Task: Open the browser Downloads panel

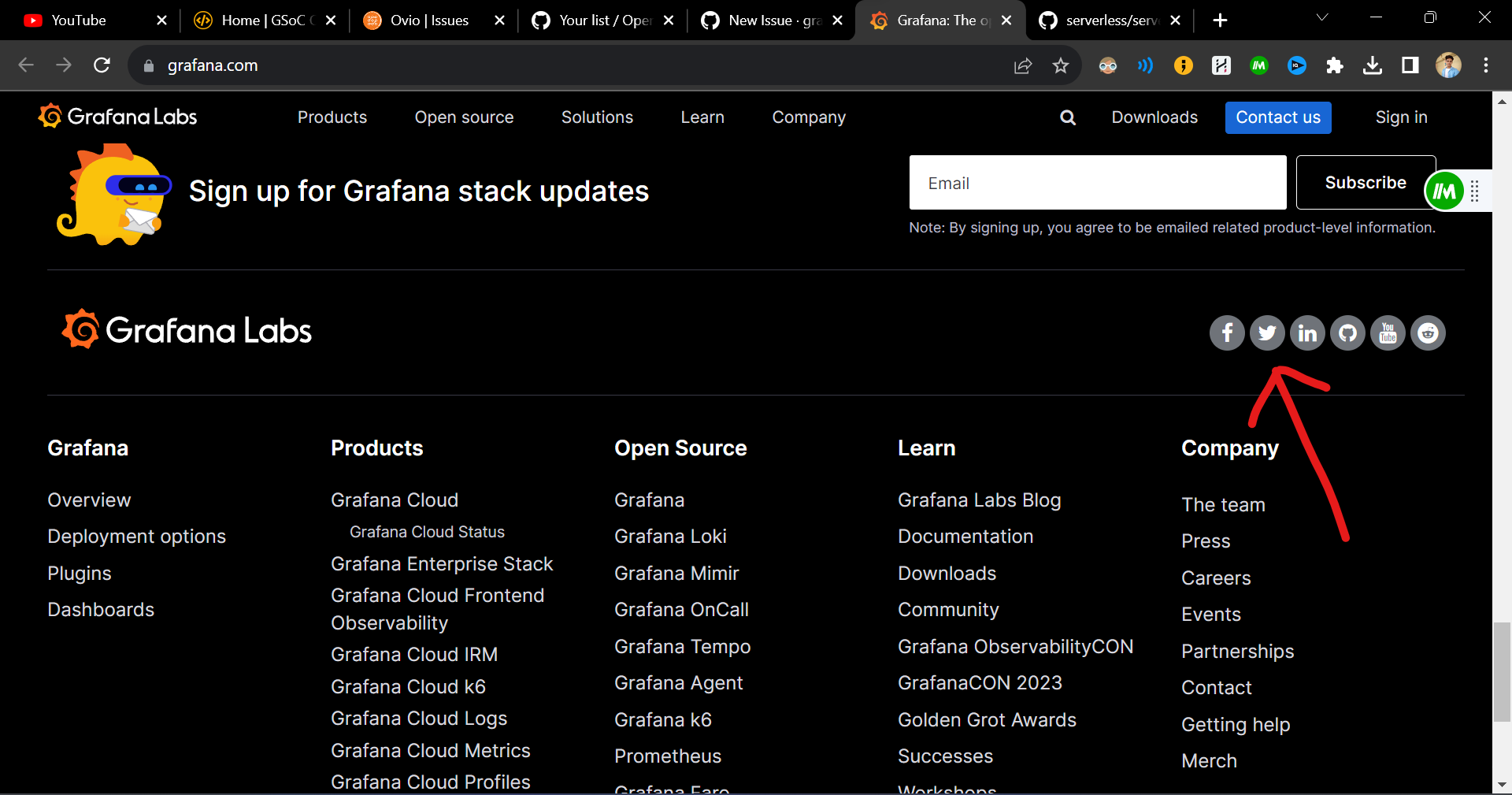Action: click(1373, 65)
